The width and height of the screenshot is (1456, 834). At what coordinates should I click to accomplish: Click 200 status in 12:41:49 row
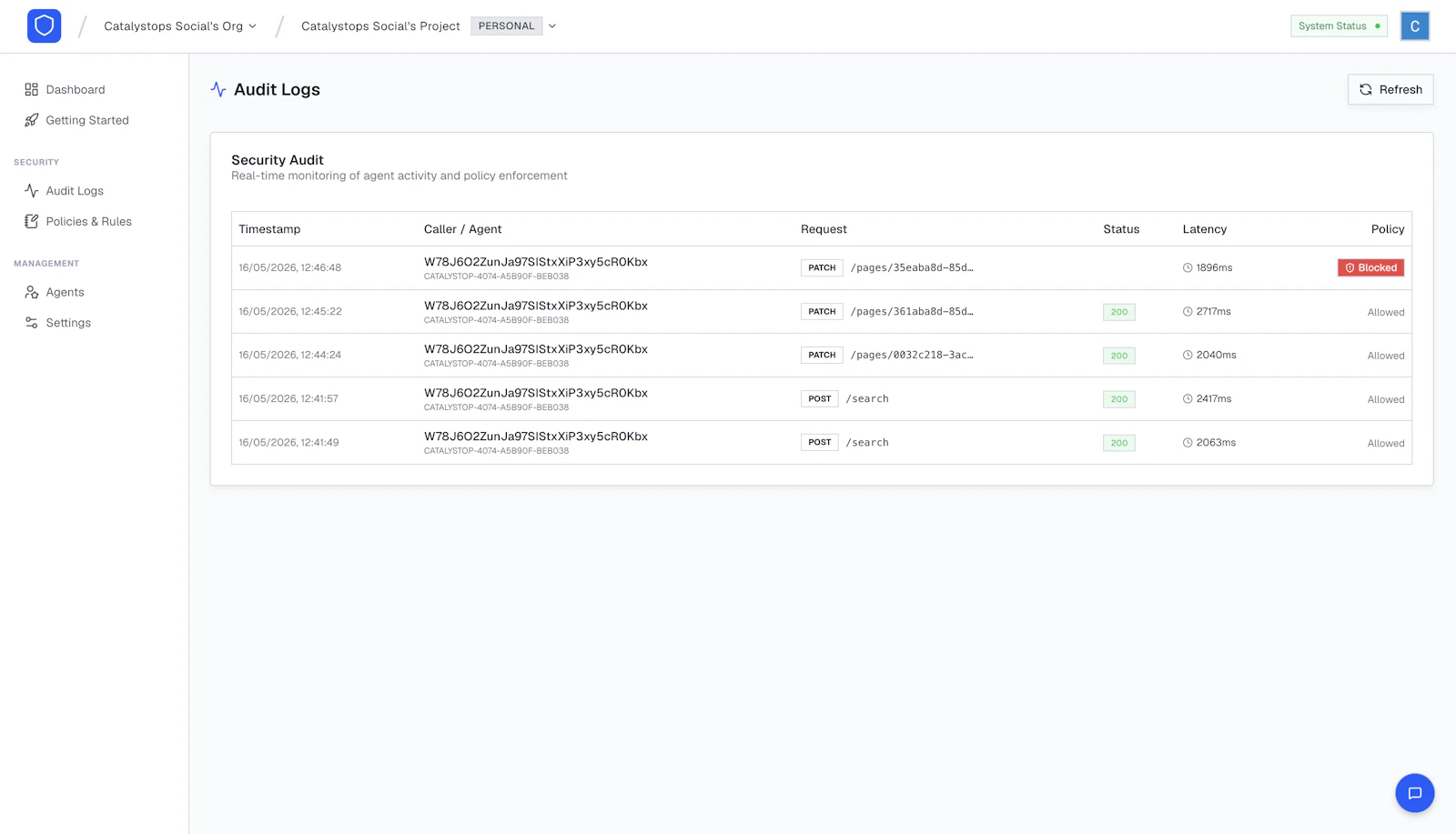click(1118, 443)
